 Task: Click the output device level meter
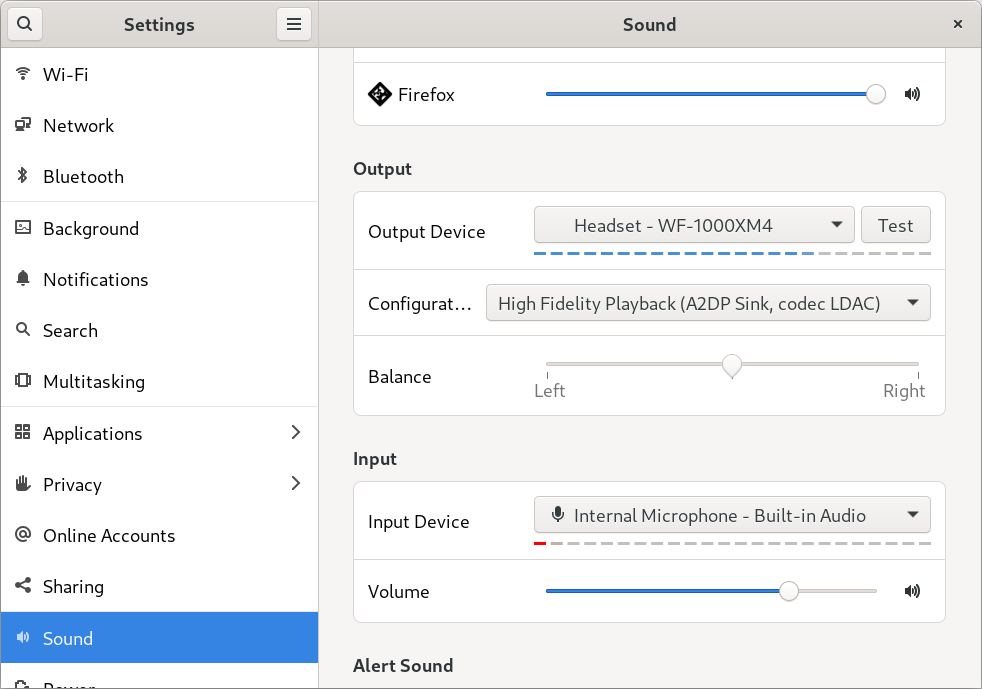coord(732,254)
